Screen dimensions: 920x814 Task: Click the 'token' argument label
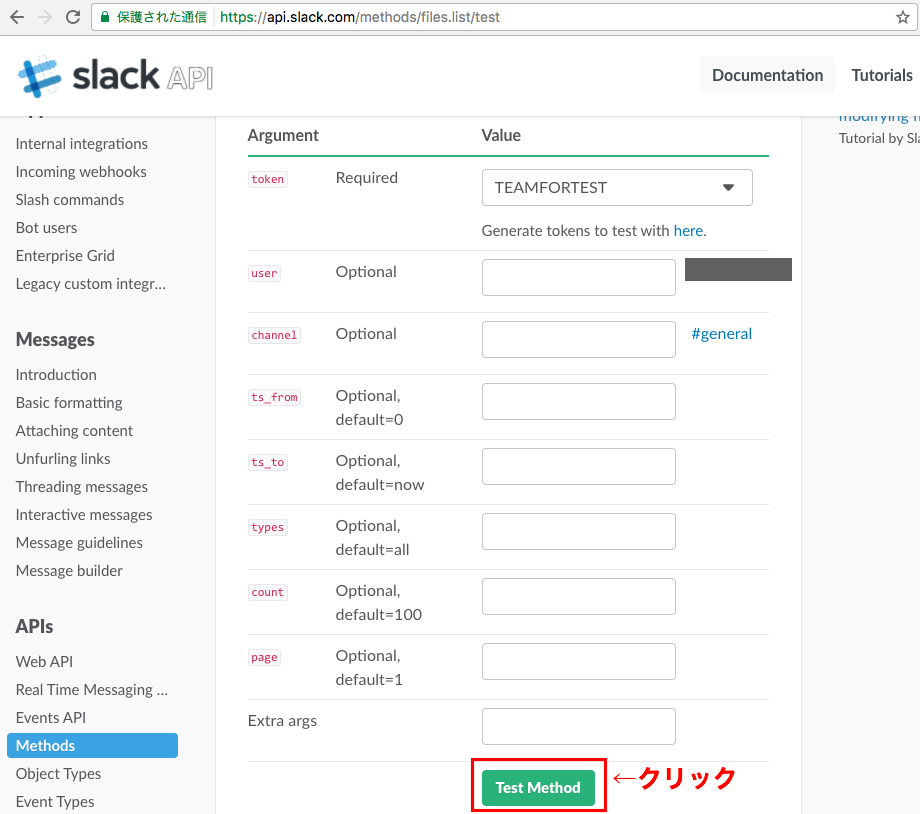pos(268,179)
